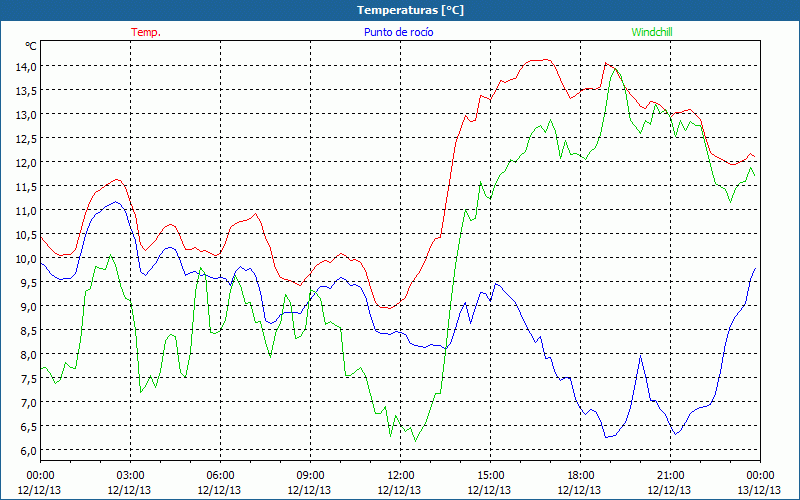Image resolution: width=800 pixels, height=500 pixels.
Task: Click the 11,5 y-axis value
Action: 26,186
